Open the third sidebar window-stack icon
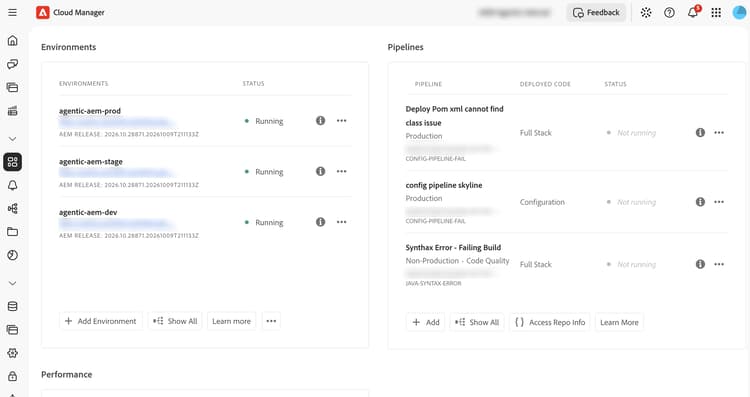 point(12,88)
